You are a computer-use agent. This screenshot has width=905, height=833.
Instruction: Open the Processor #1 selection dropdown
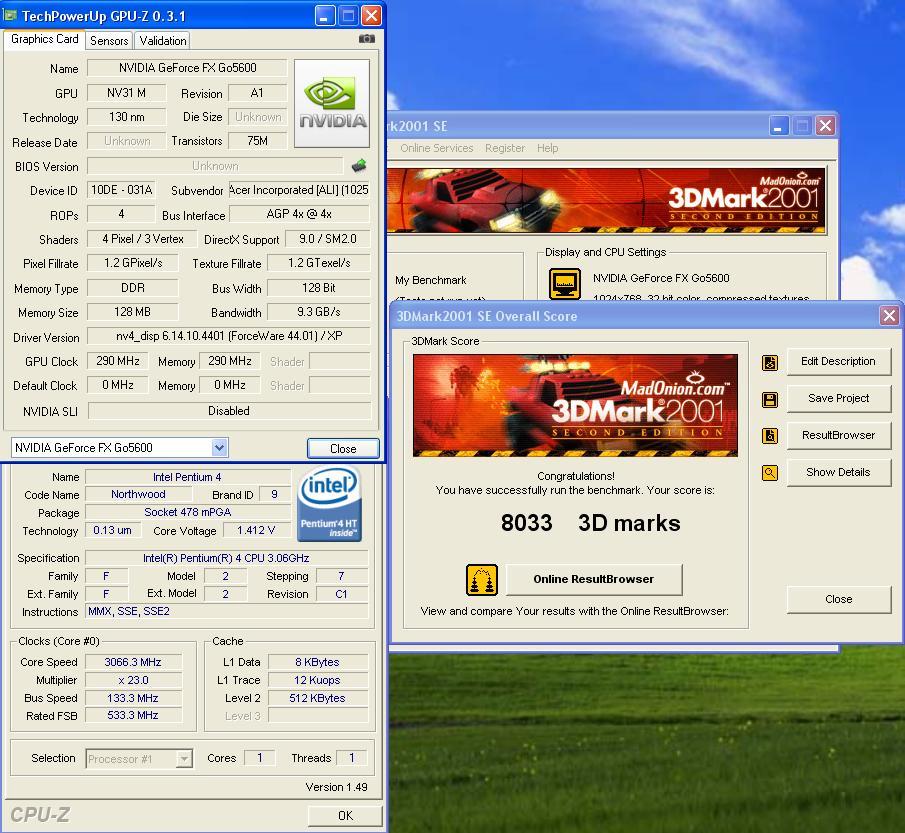(184, 758)
